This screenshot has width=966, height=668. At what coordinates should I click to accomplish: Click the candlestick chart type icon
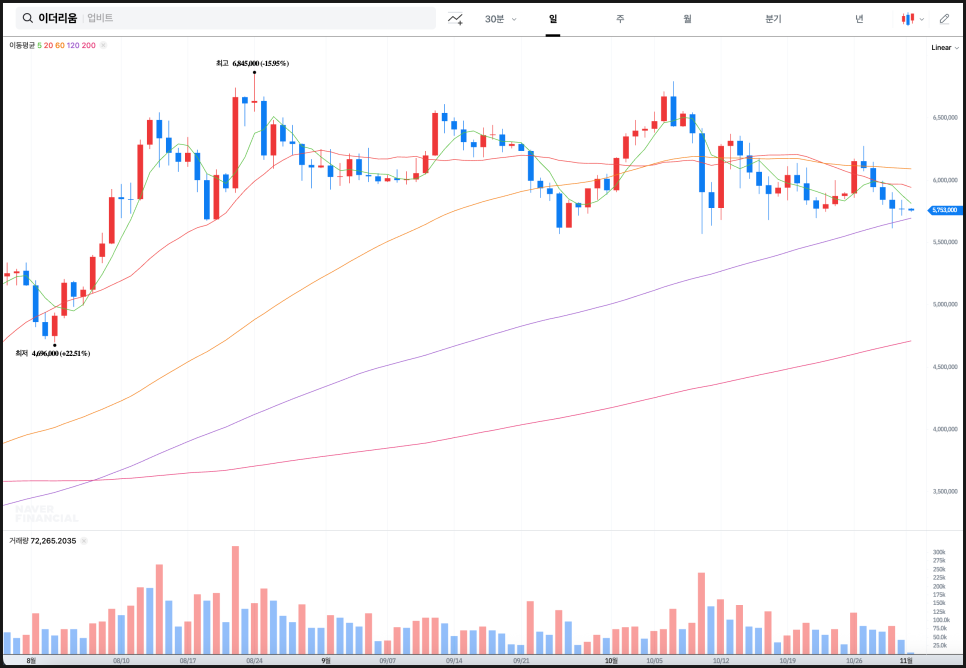[x=907, y=18]
